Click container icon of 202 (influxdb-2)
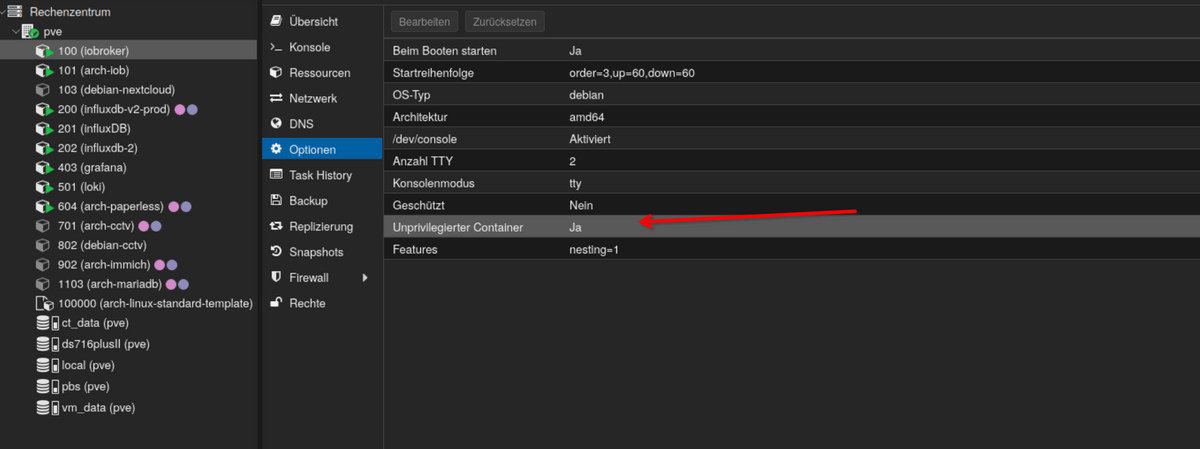 click(x=44, y=148)
